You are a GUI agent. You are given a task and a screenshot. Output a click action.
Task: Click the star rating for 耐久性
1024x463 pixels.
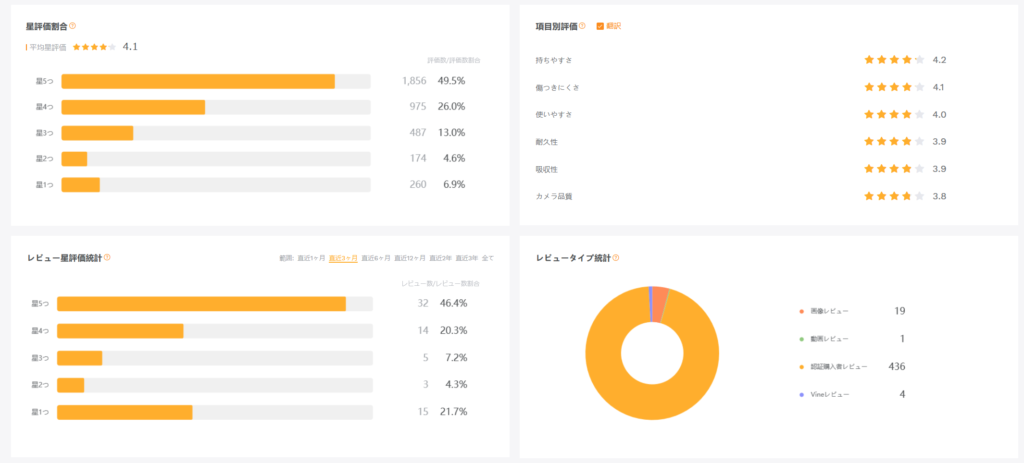(894, 142)
